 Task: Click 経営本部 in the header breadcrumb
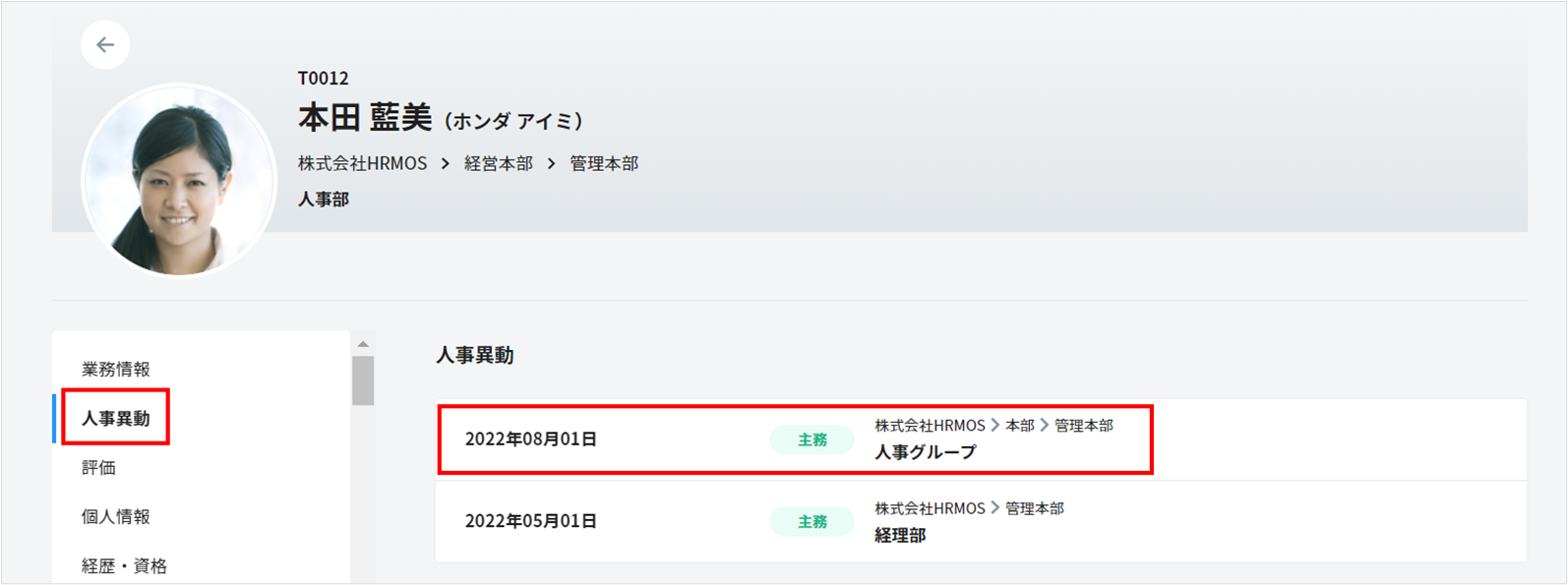(499, 164)
